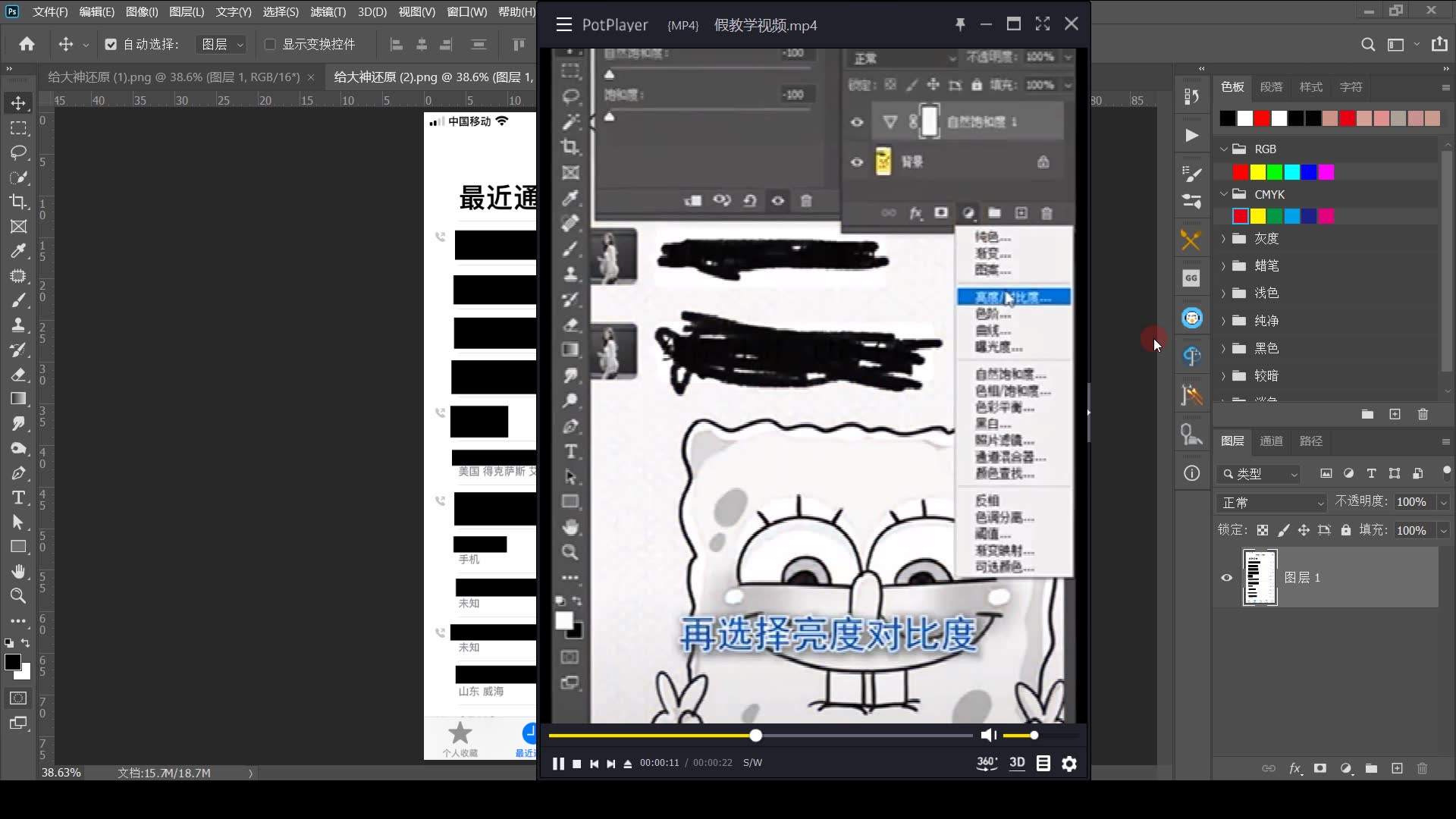Click the Share icon in Photoshop
Viewport: 1456px width, 819px height.
pyautogui.click(x=1439, y=44)
